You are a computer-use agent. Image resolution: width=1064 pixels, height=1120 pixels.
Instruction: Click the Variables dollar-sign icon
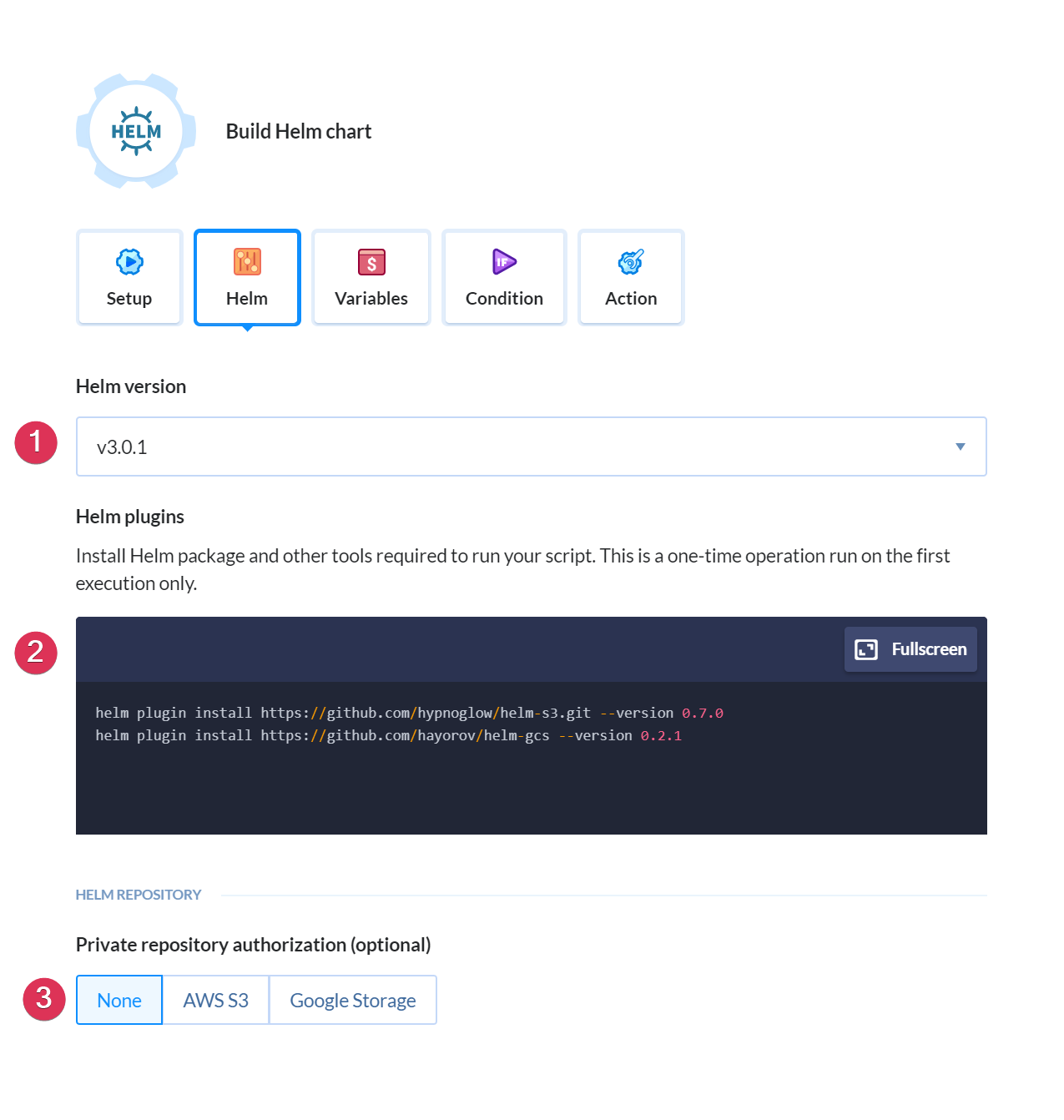coord(371,262)
